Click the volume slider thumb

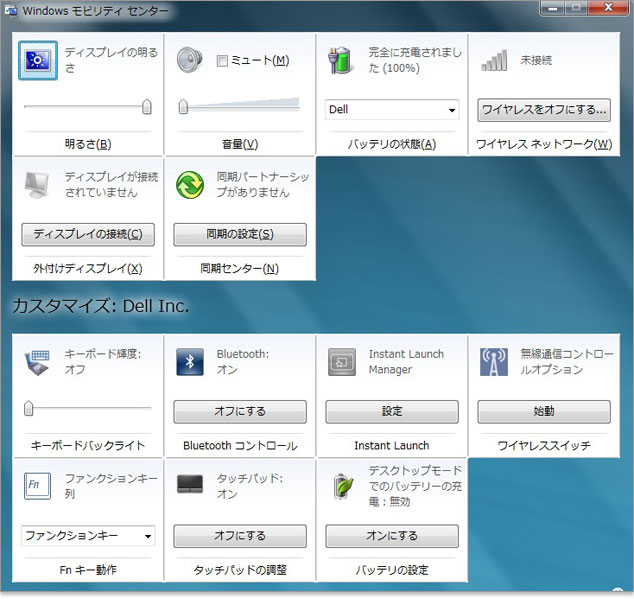pos(183,106)
